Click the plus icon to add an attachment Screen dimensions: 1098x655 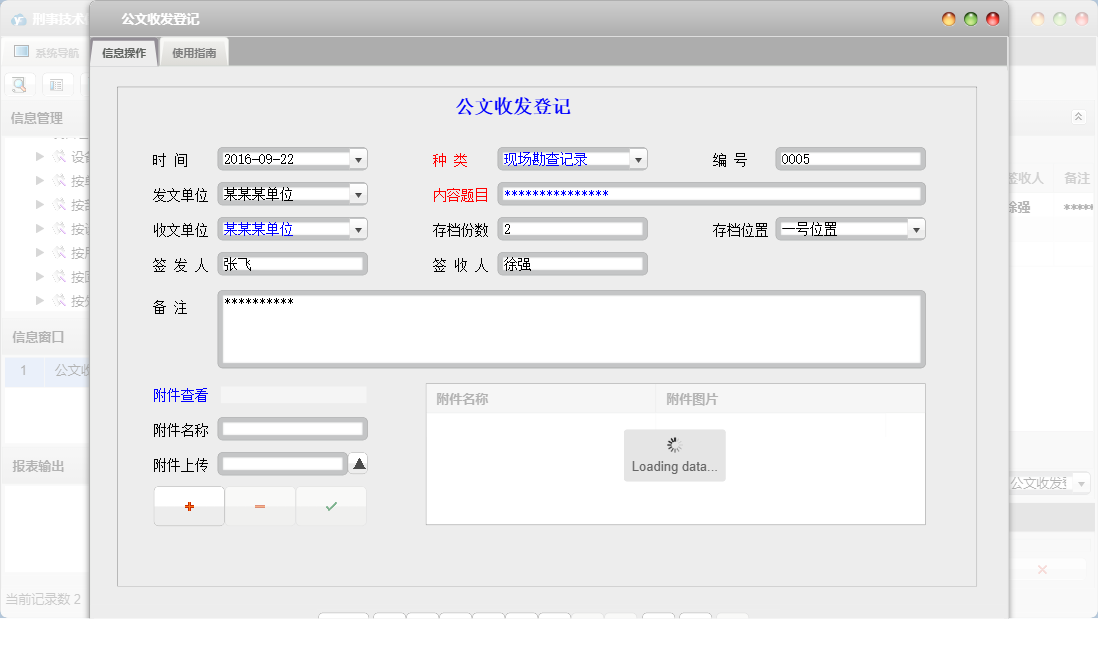[x=188, y=505]
